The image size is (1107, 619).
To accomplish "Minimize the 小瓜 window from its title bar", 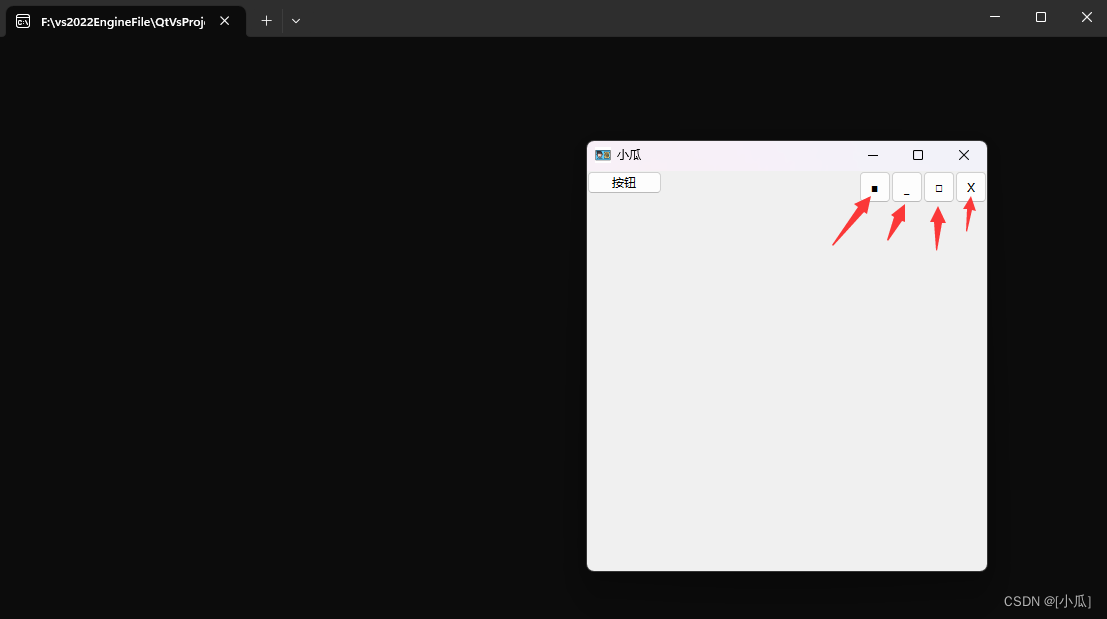I will [873, 155].
